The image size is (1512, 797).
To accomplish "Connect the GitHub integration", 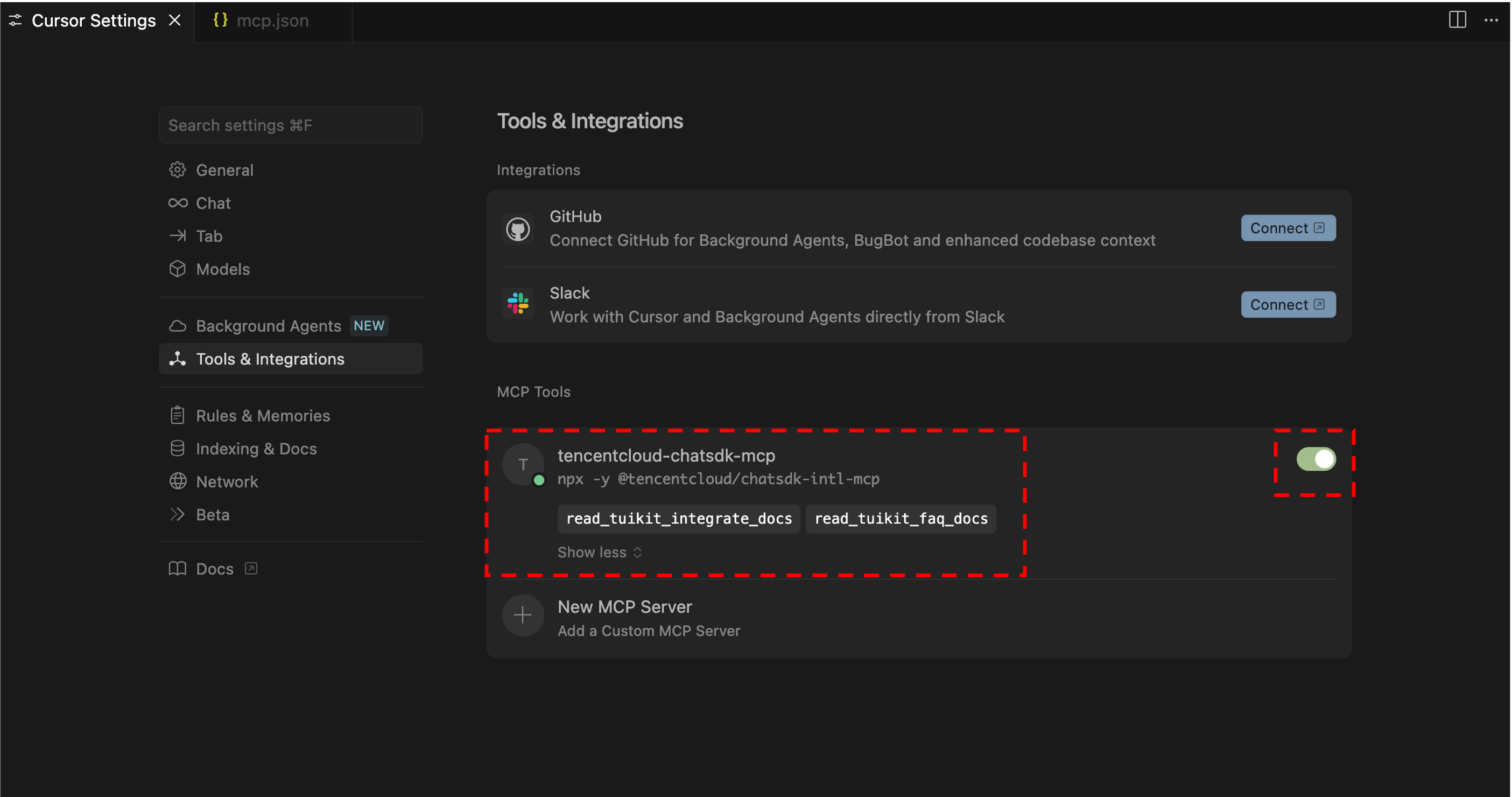I will point(1288,228).
